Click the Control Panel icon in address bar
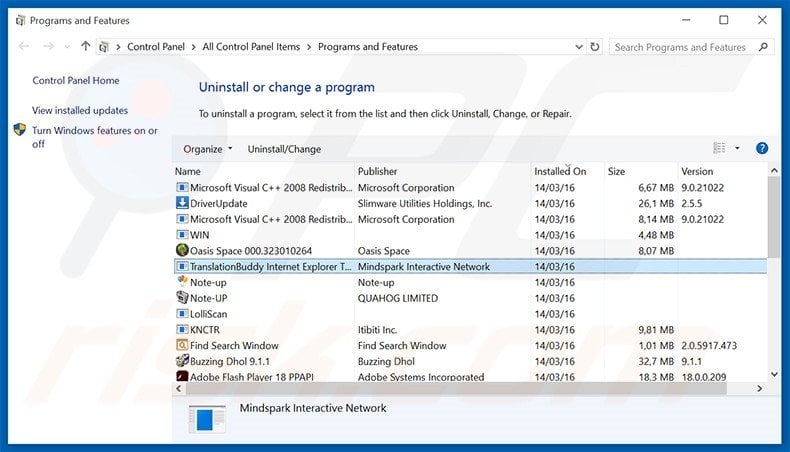 pyautogui.click(x=104, y=47)
